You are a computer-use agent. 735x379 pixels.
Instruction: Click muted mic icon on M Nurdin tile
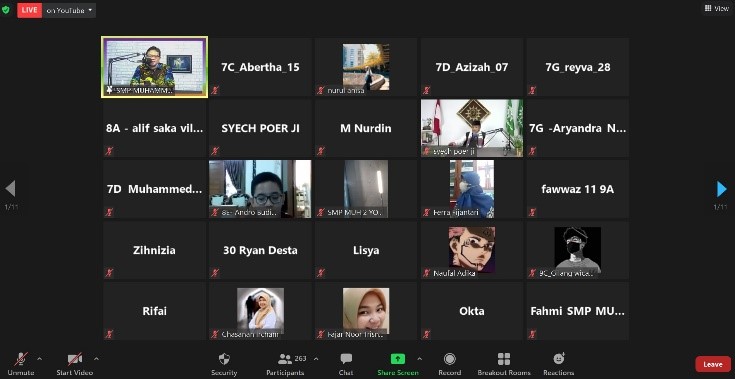pyautogui.click(x=321, y=151)
